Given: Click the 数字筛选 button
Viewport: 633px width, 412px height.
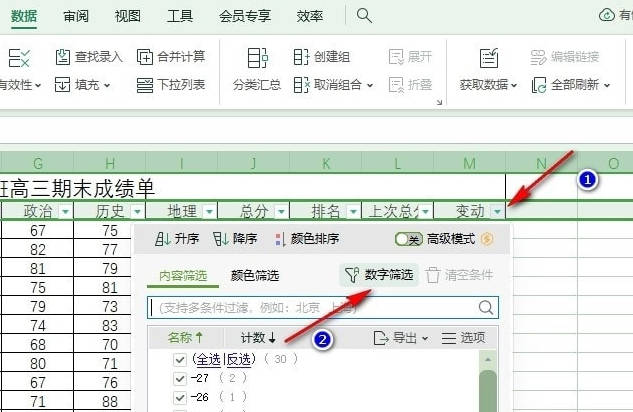Looking at the screenshot, I should coord(379,275).
